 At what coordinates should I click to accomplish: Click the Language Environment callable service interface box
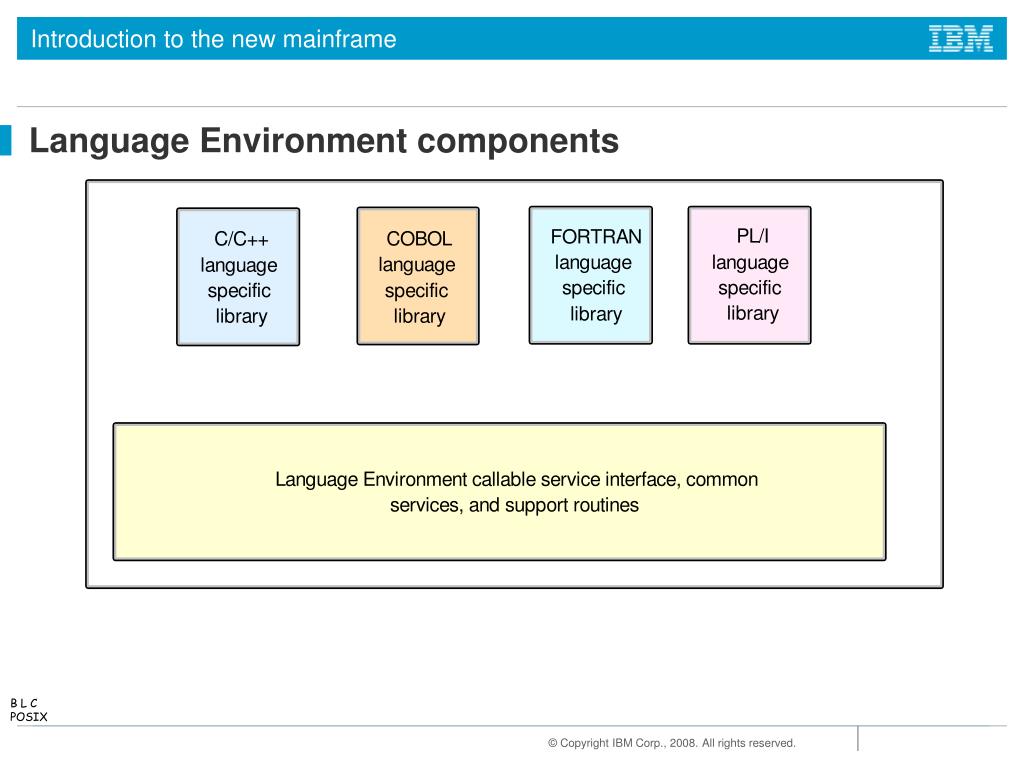[500, 492]
